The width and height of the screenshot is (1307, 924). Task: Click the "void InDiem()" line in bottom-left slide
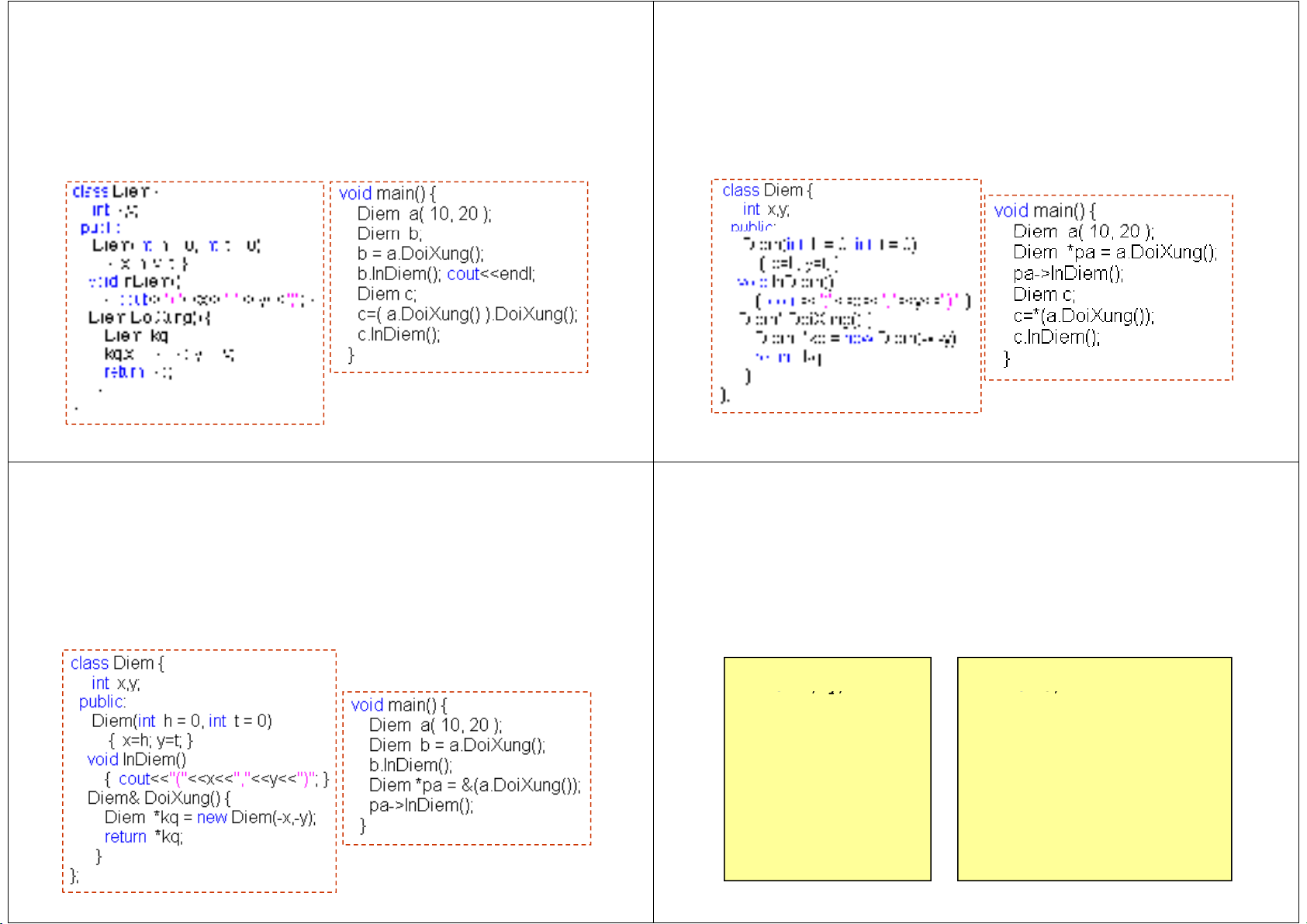pos(137,760)
